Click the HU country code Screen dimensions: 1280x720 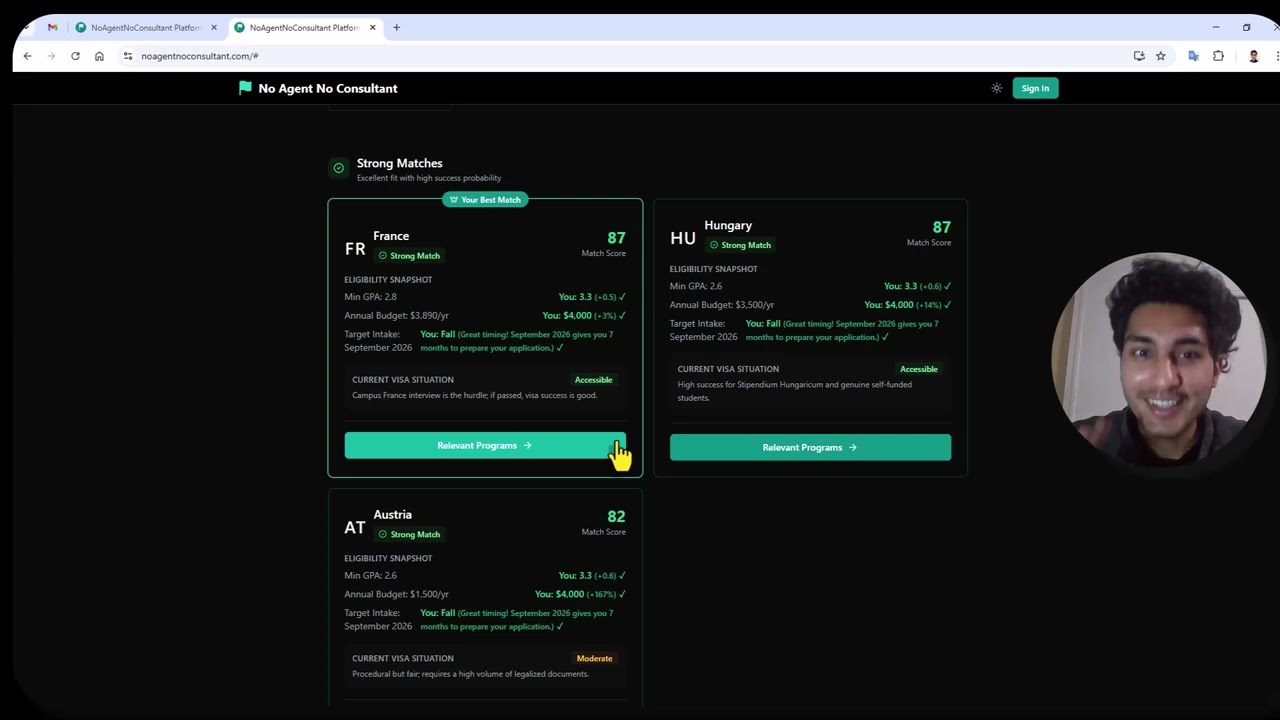(x=683, y=238)
